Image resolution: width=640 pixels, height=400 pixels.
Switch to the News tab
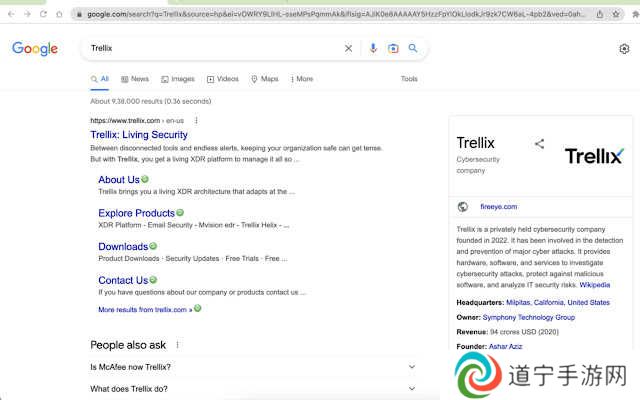pyautogui.click(x=135, y=79)
